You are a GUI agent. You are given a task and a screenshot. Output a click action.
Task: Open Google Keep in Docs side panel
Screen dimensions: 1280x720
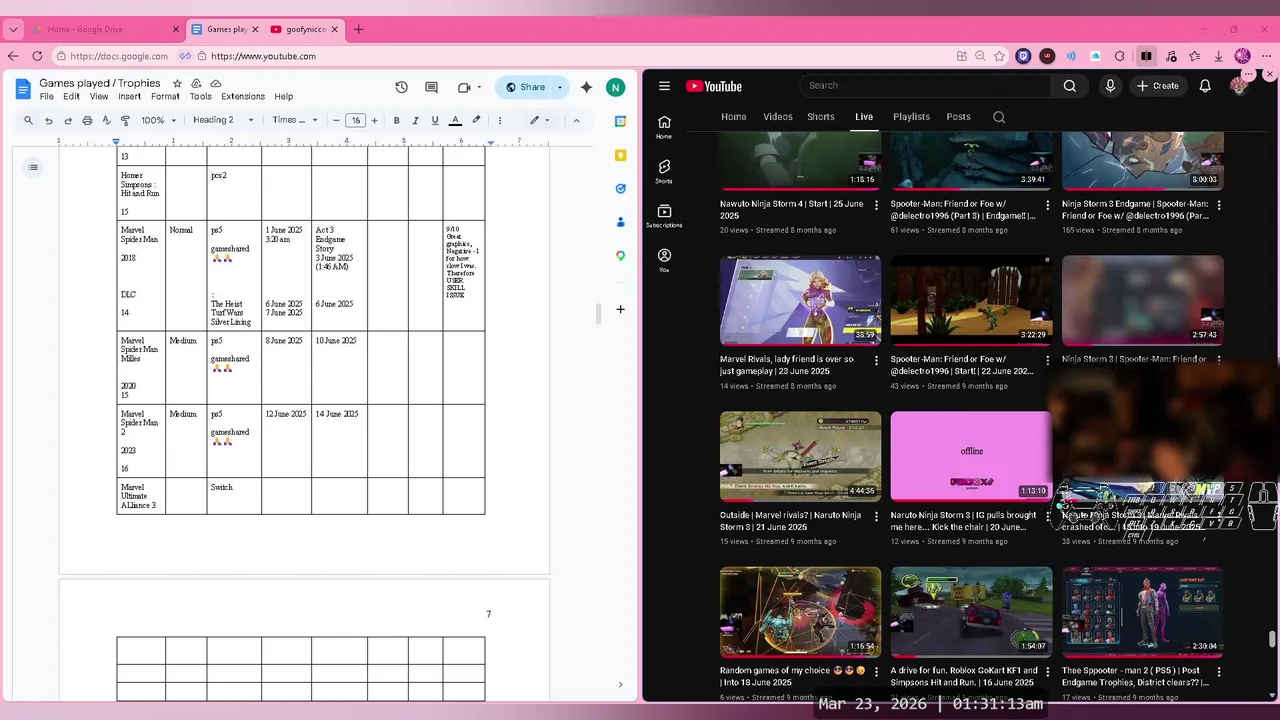tap(620, 155)
